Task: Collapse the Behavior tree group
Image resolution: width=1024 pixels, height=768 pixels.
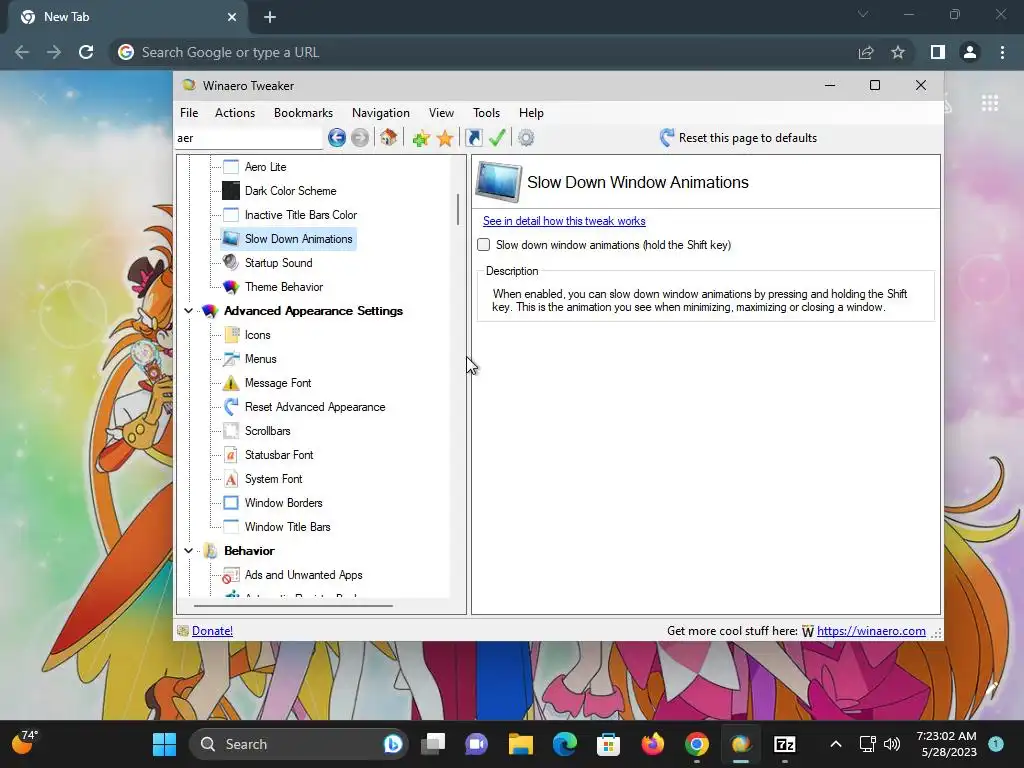Action: point(189,551)
